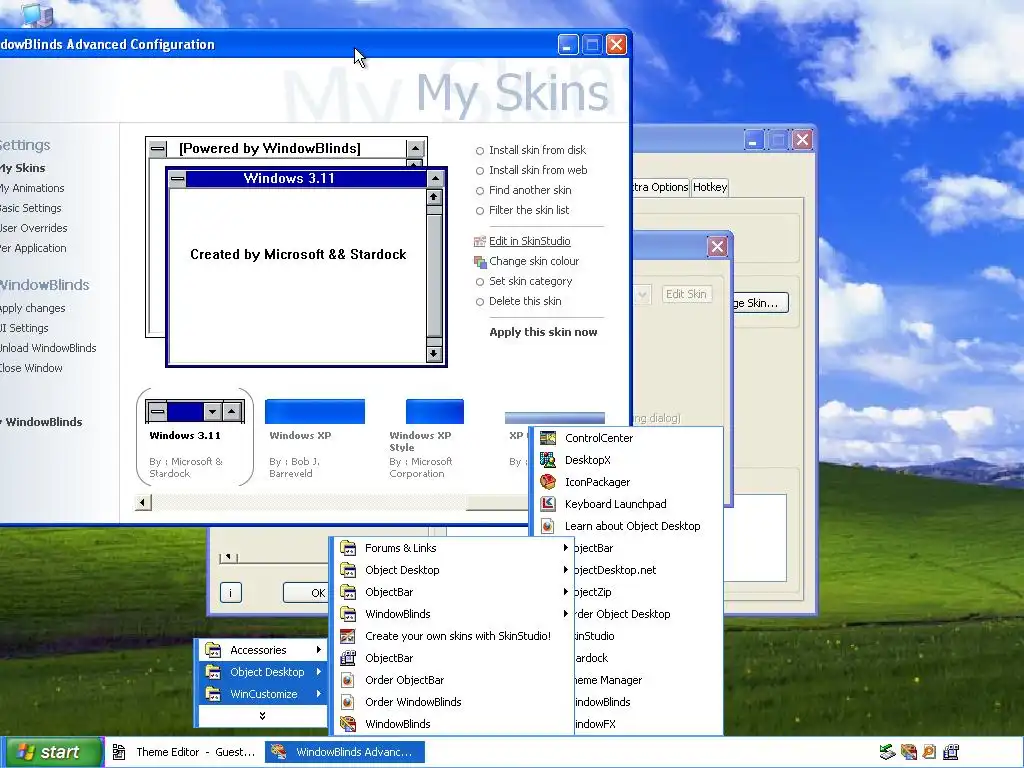1024x768 pixels.
Task: Expand the Forums & Links submenu arrow
Action: [566, 548]
